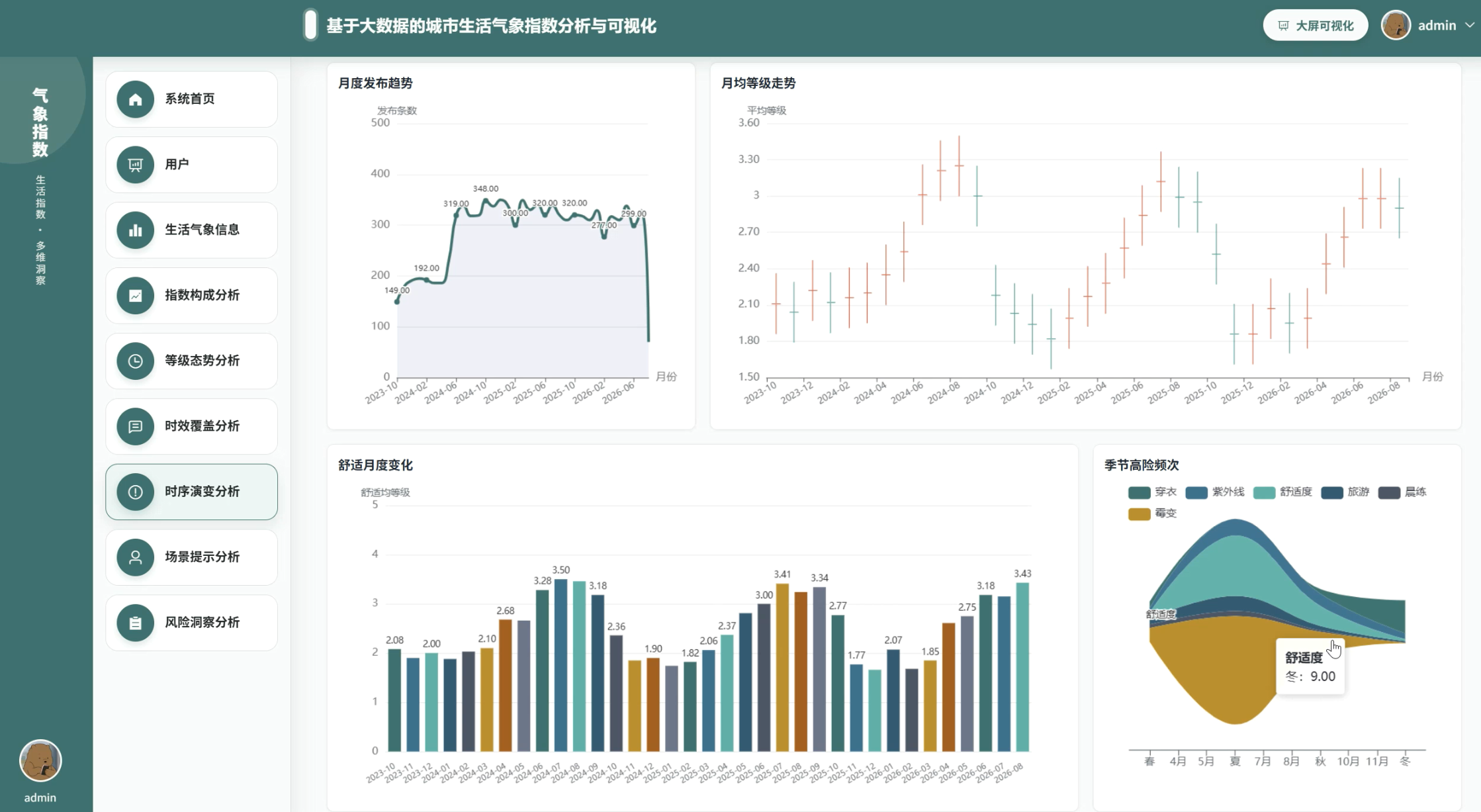
Task: Click the 277.00 data label
Action: [x=604, y=225]
